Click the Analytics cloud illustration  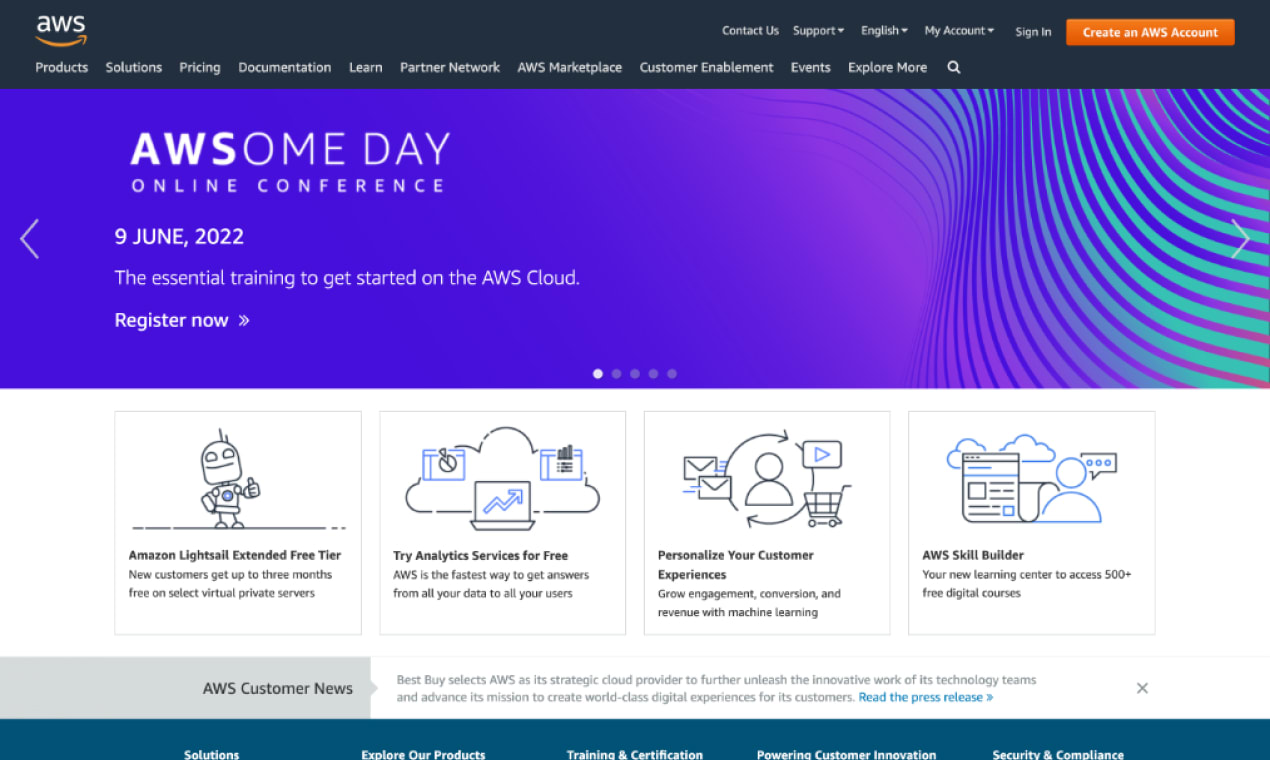(x=502, y=478)
